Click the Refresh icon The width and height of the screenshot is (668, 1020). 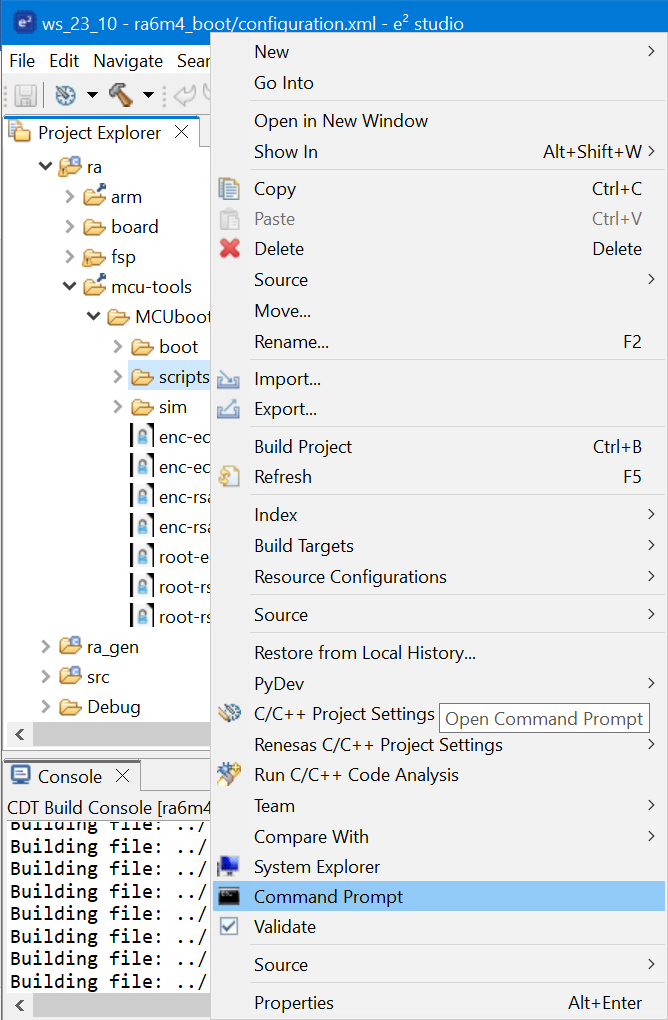click(x=229, y=477)
